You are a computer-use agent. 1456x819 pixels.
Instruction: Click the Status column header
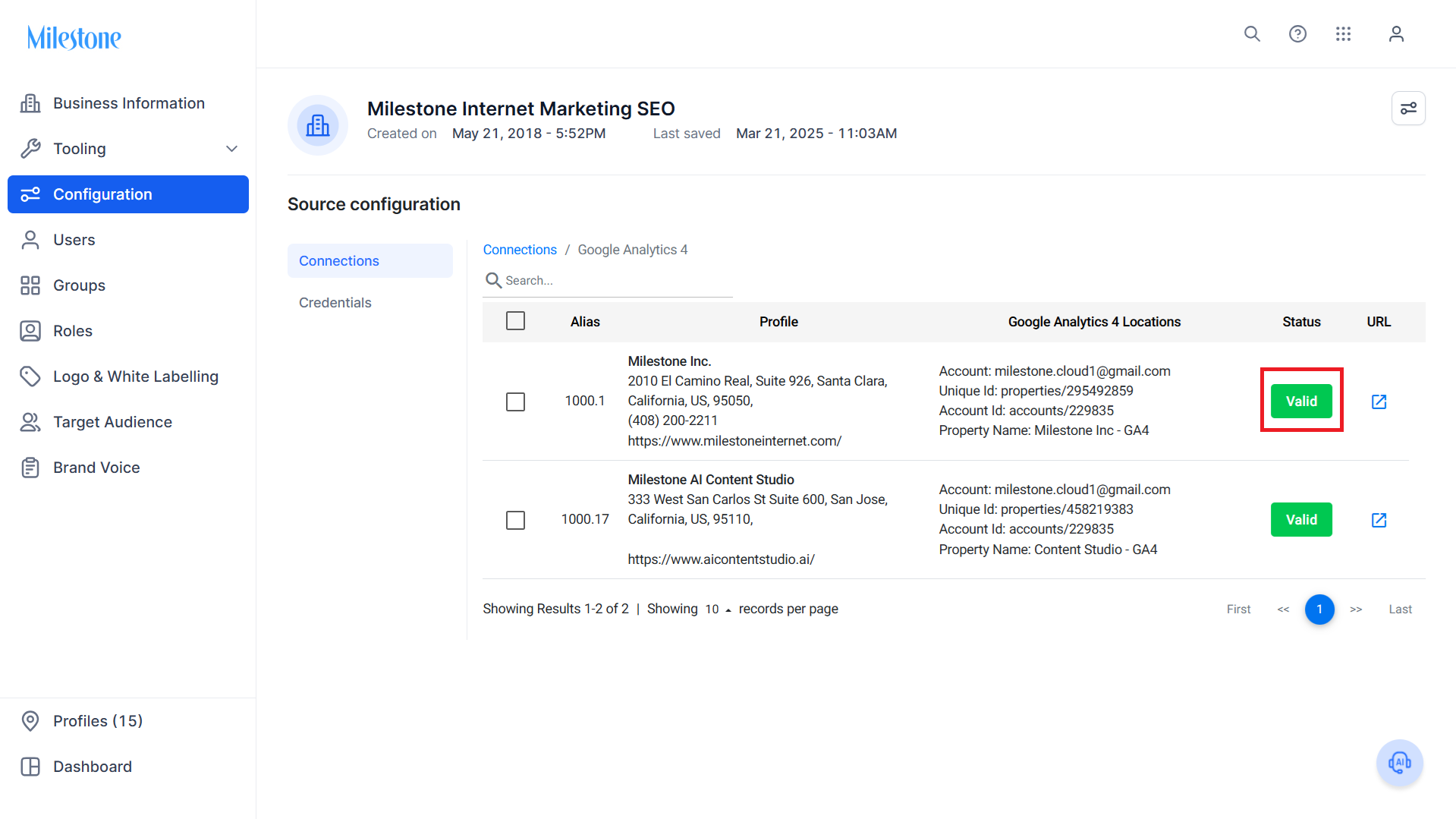(1301, 322)
